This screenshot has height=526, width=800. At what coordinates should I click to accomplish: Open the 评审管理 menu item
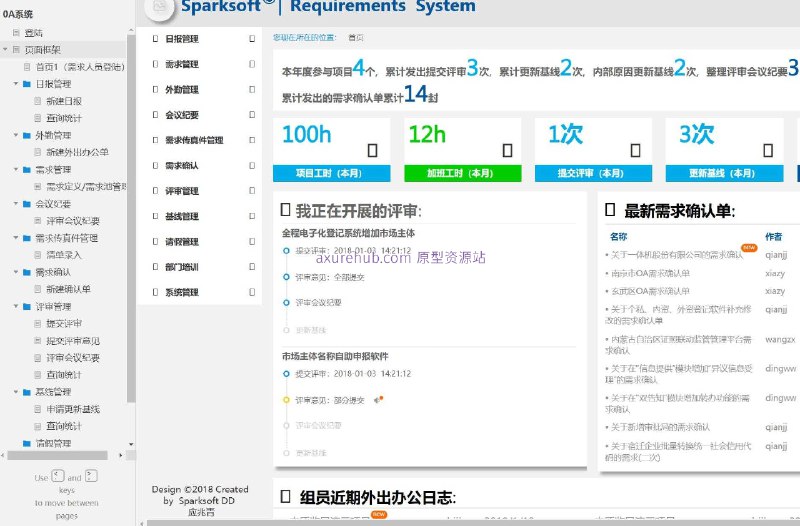(x=182, y=191)
